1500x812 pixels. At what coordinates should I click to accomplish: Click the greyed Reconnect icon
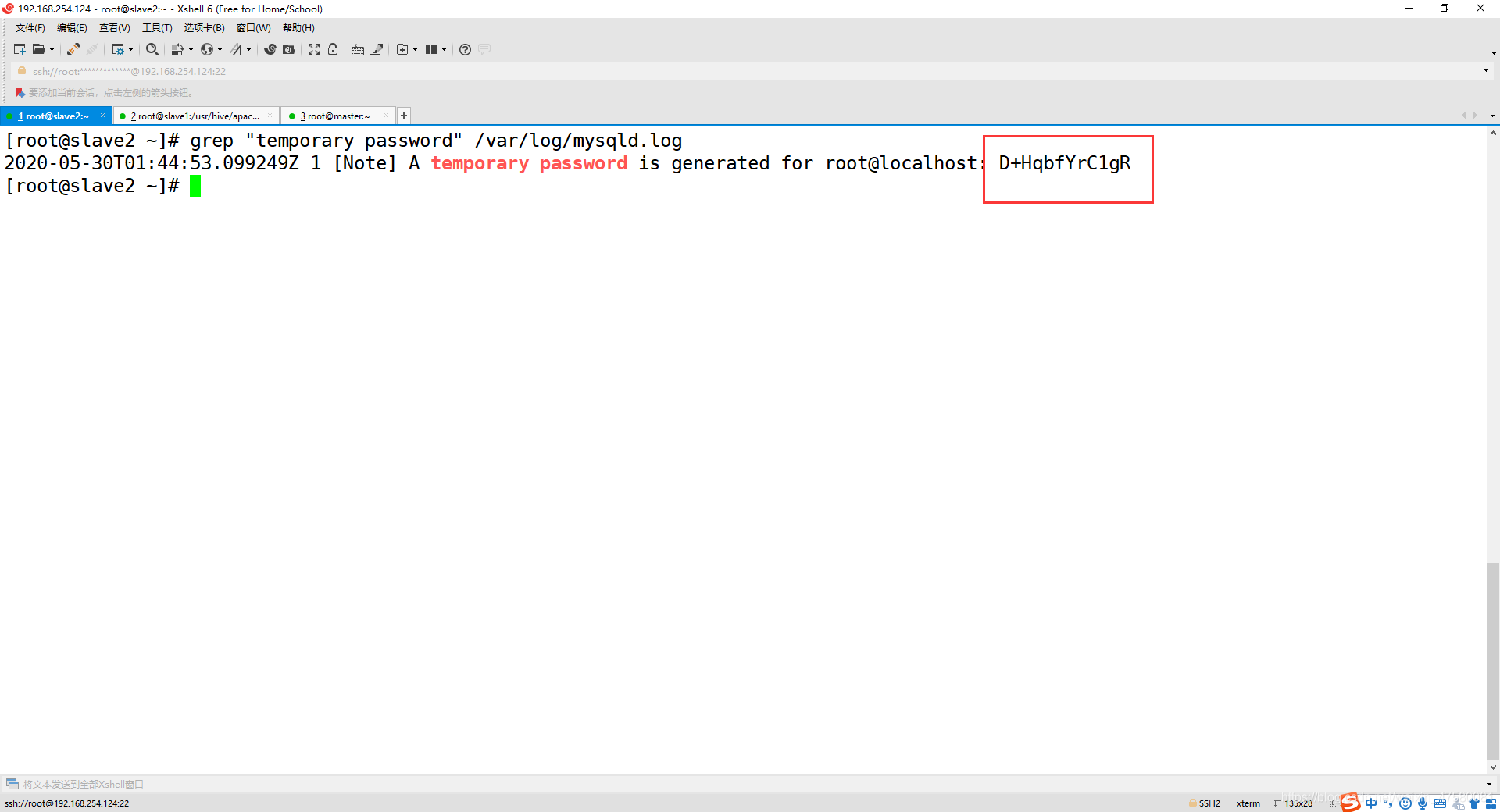coord(92,49)
